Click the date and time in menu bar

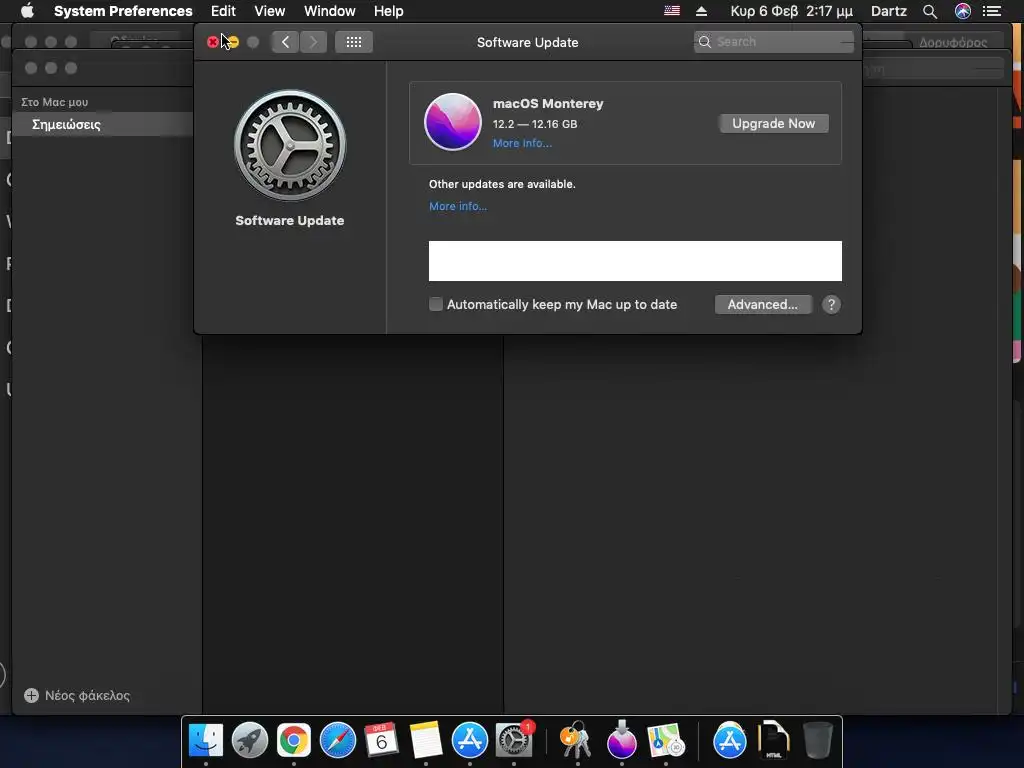tap(791, 11)
